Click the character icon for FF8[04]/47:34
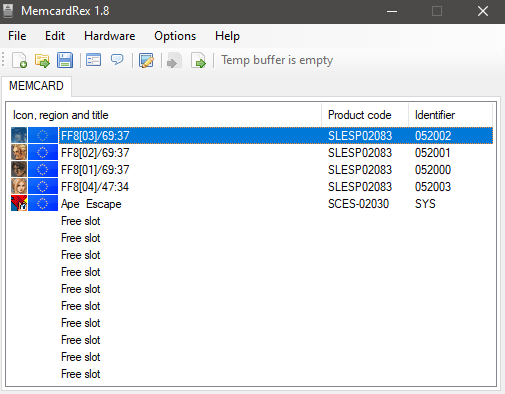The height and width of the screenshot is (394, 505). pyautogui.click(x=19, y=187)
